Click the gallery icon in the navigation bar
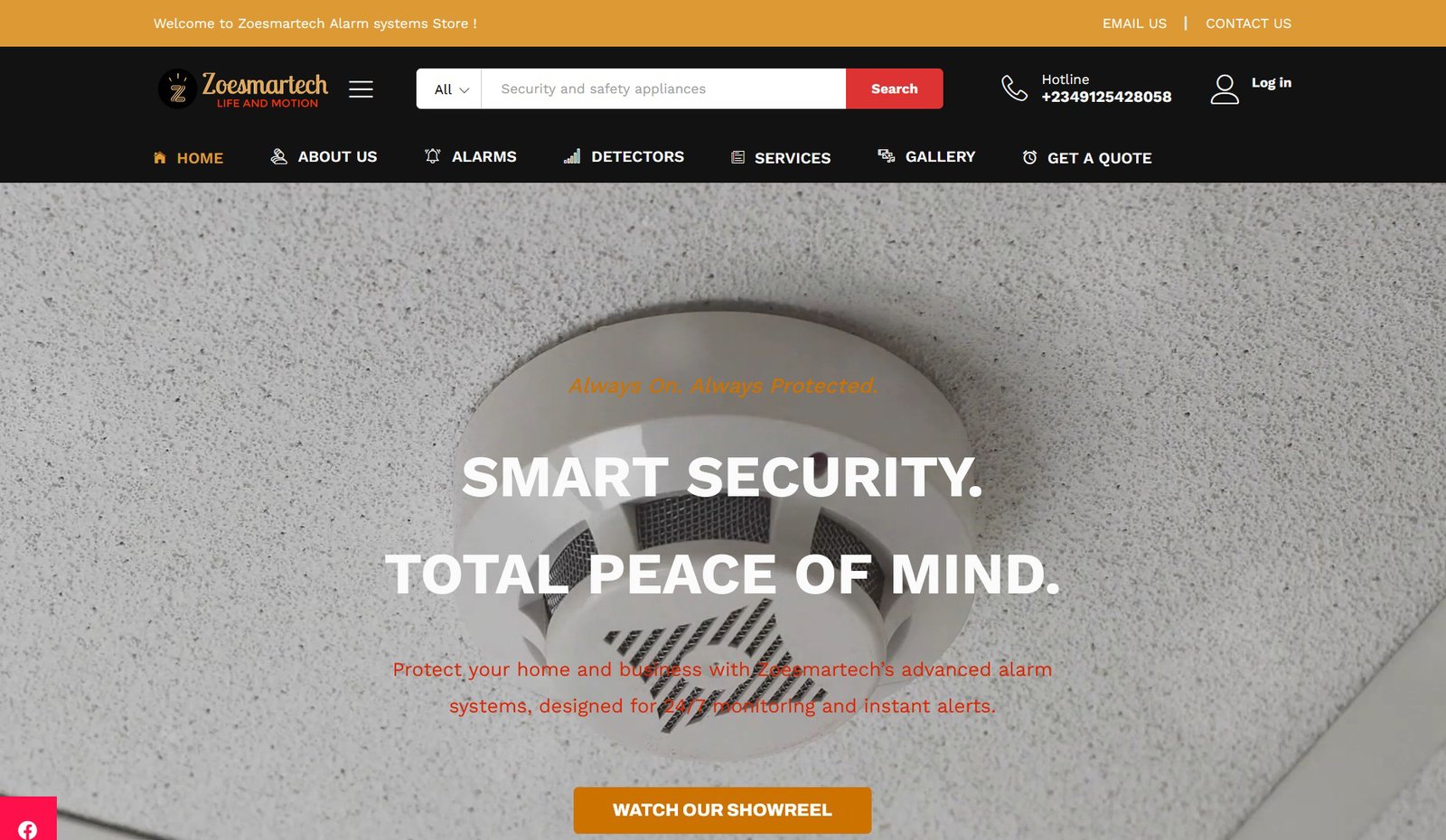The image size is (1446, 840). point(887,156)
